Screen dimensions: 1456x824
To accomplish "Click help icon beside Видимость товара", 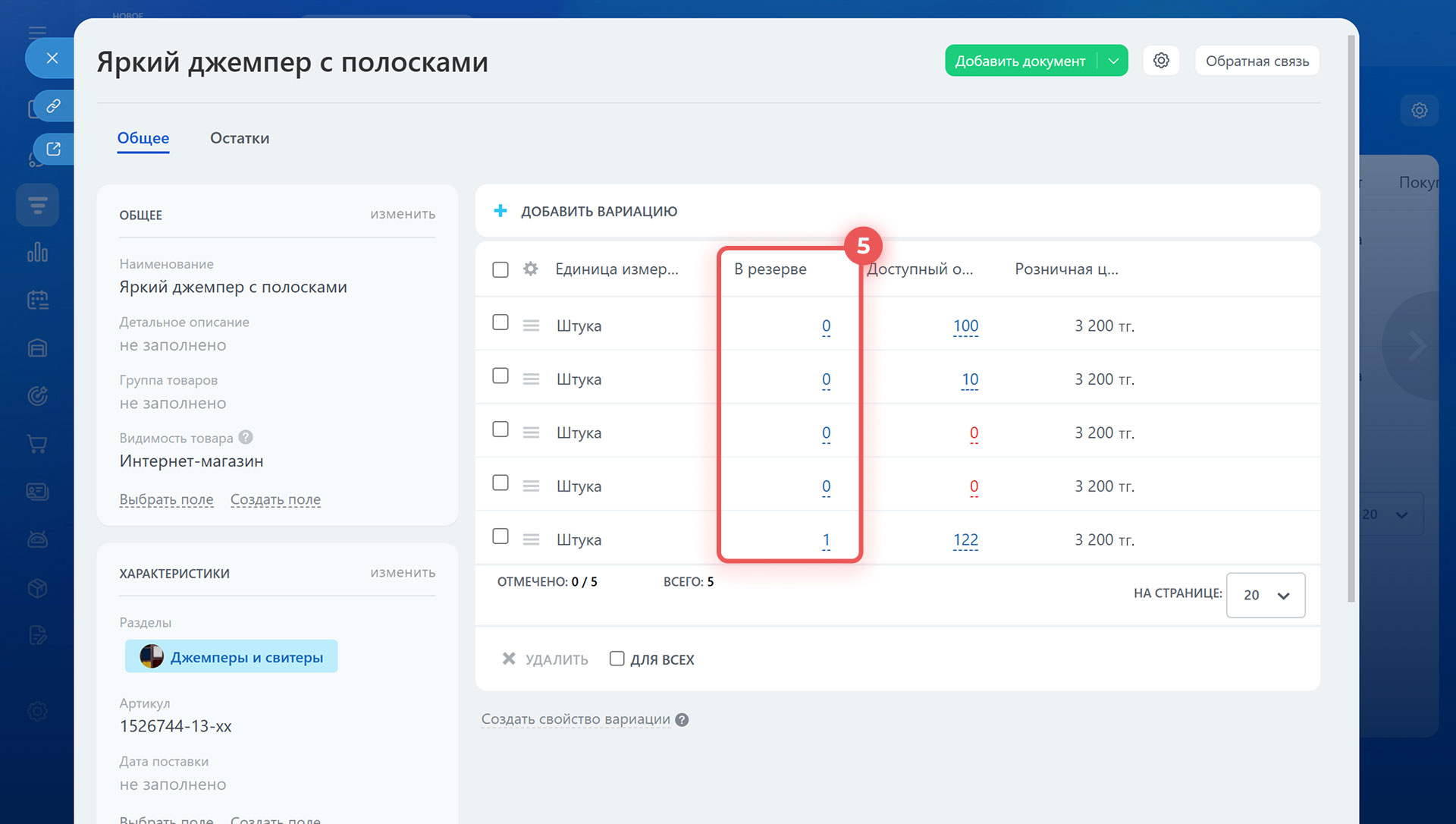I will (246, 437).
